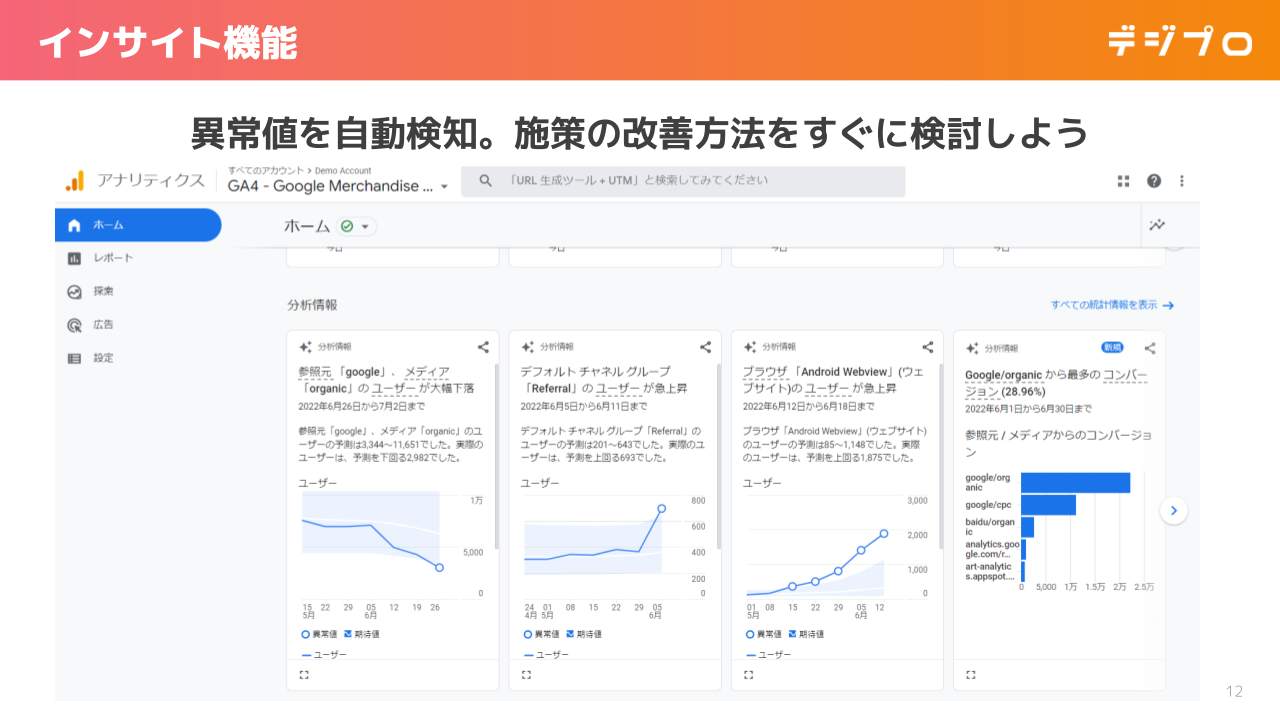1280x720 pixels.
Task: Open the help question mark icon
Action: [1154, 181]
